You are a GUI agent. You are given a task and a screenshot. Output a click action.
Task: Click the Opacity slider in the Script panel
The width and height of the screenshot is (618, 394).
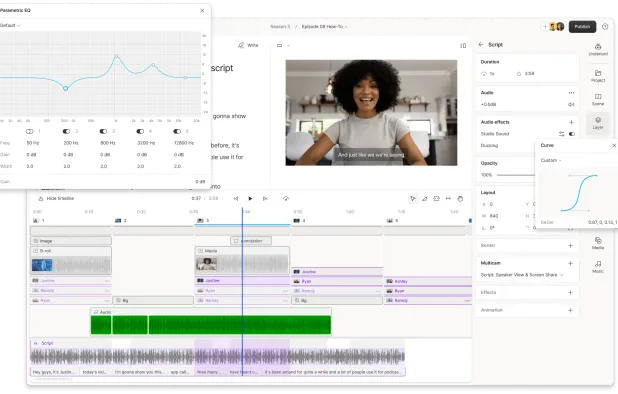516,175
